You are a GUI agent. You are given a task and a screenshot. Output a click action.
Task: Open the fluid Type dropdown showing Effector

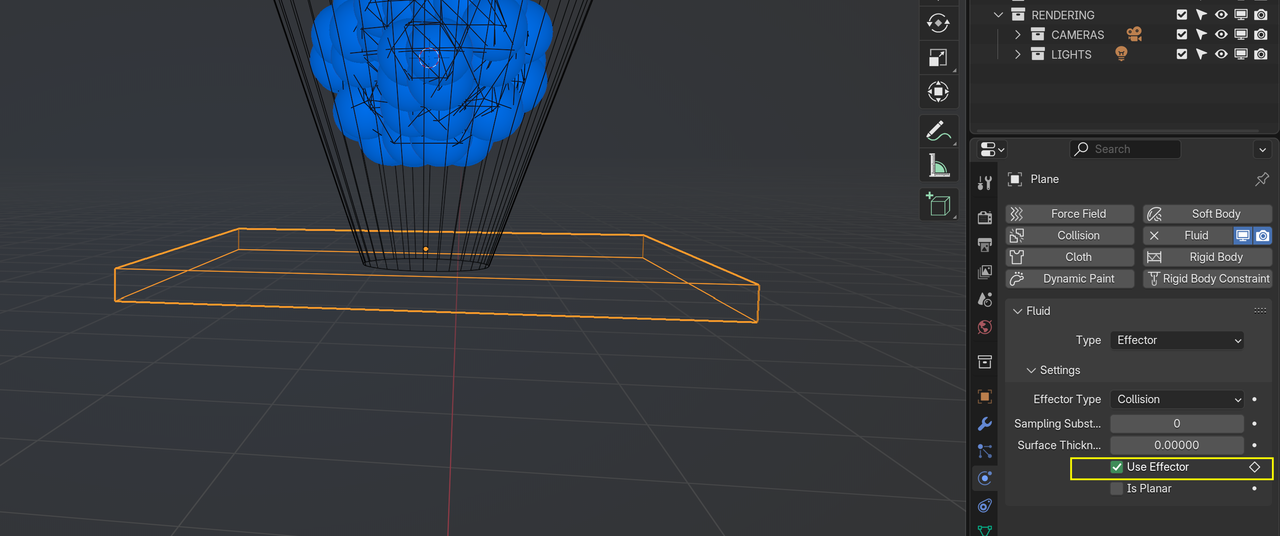pyautogui.click(x=1177, y=340)
